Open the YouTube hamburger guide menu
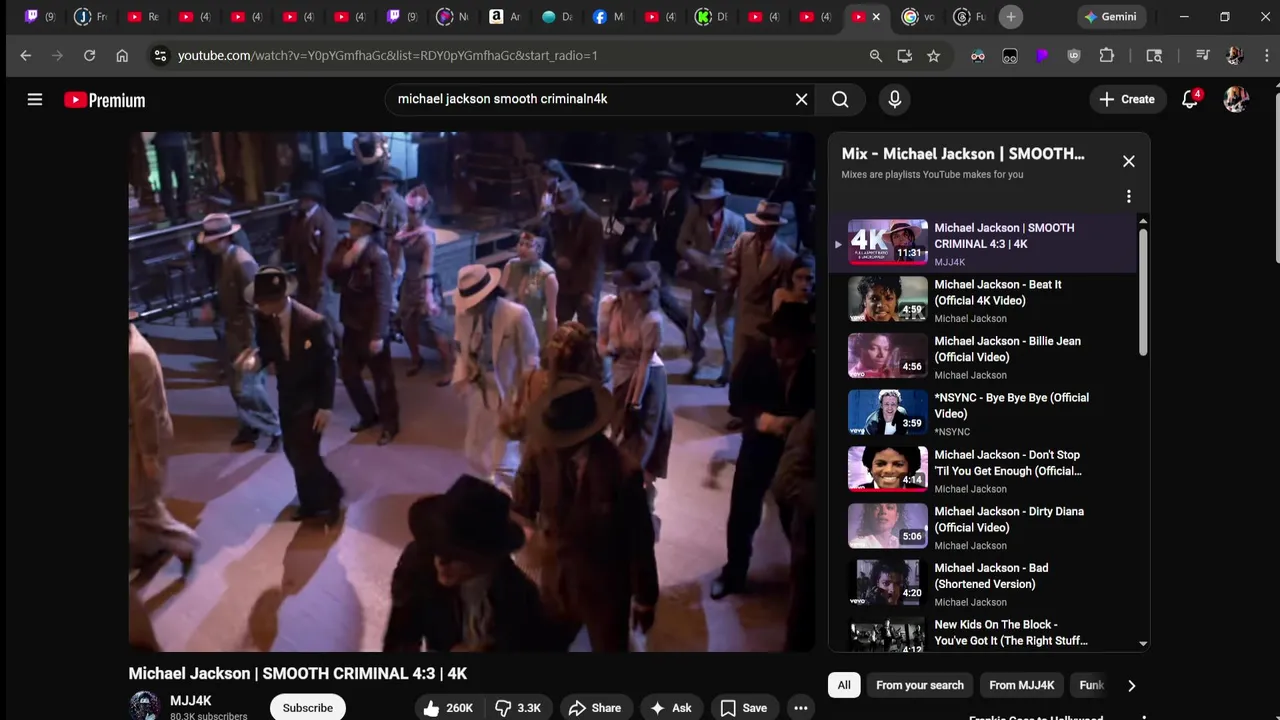 35,99
